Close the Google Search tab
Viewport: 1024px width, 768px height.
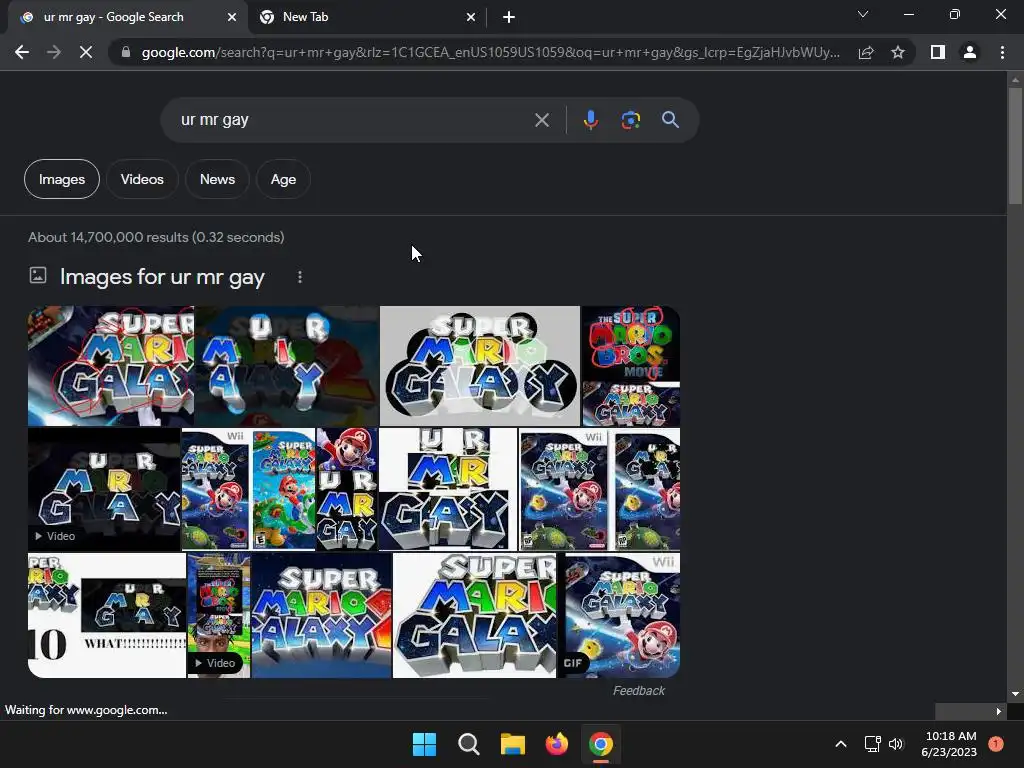click(x=232, y=17)
